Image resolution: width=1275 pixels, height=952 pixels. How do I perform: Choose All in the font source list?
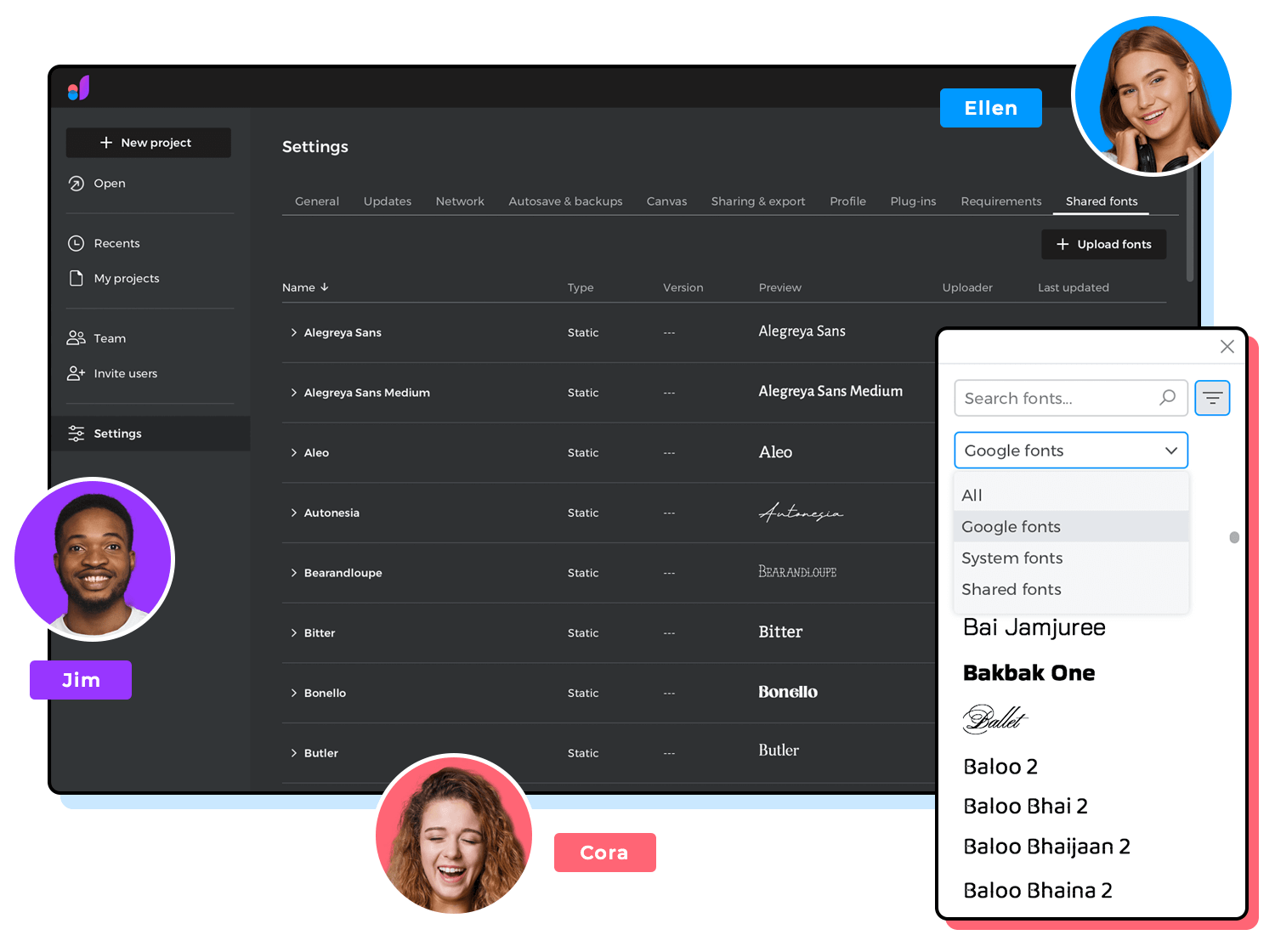tap(1071, 495)
